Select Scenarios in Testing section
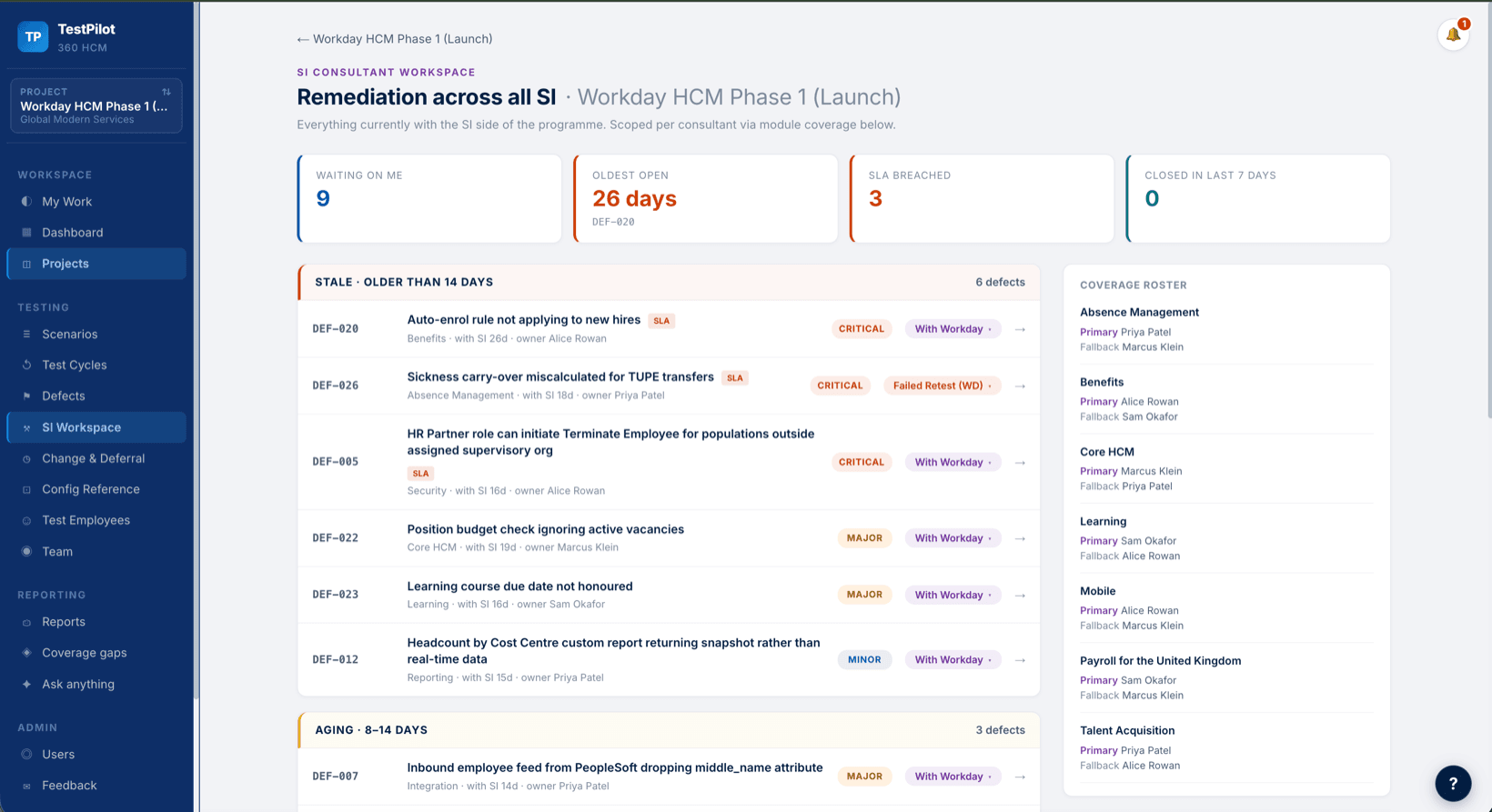Screen dimensions: 1492x812 tap(96, 335)
